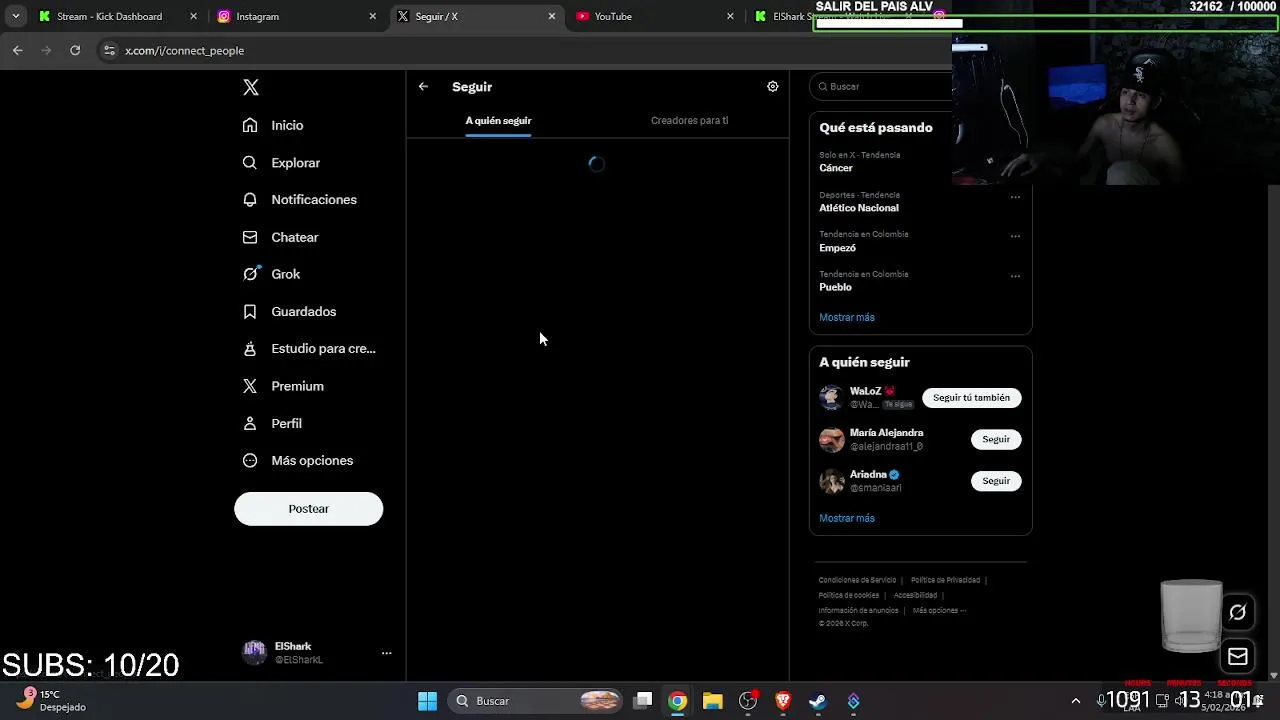Click the address bar URL

coord(184,50)
